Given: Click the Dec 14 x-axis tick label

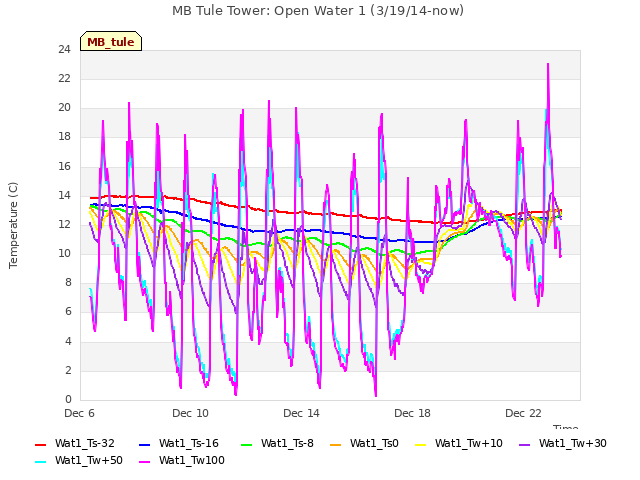Looking at the screenshot, I should click(301, 413).
